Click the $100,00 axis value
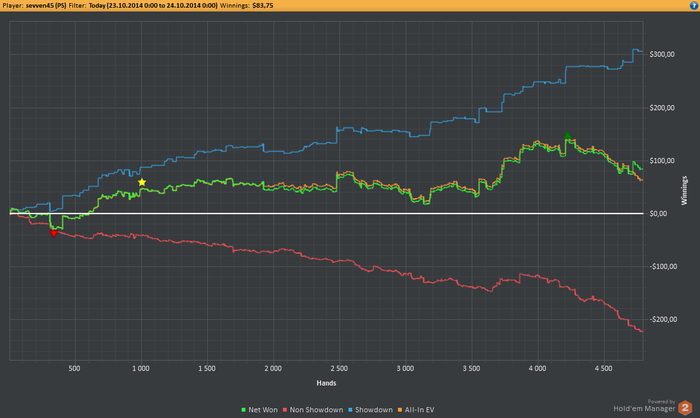 pyautogui.click(x=662, y=161)
